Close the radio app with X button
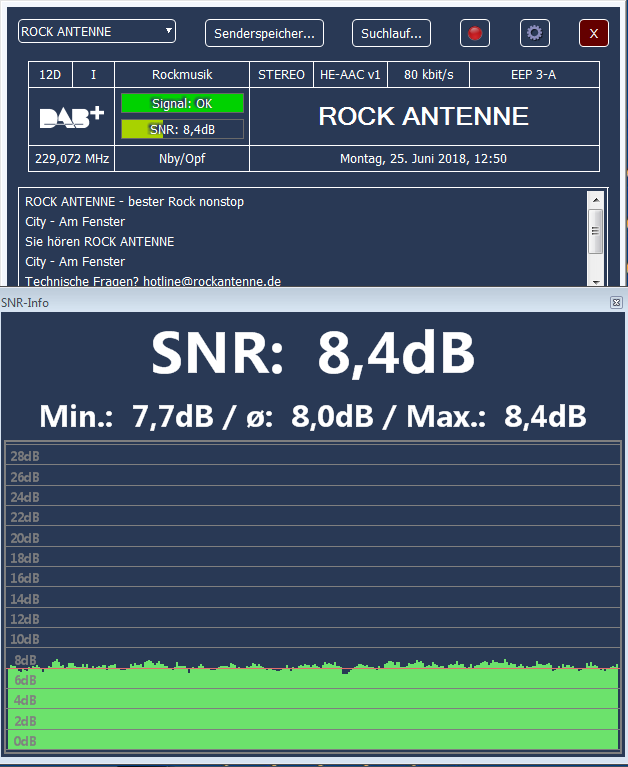Screen dimensions: 628x767 [594, 33]
